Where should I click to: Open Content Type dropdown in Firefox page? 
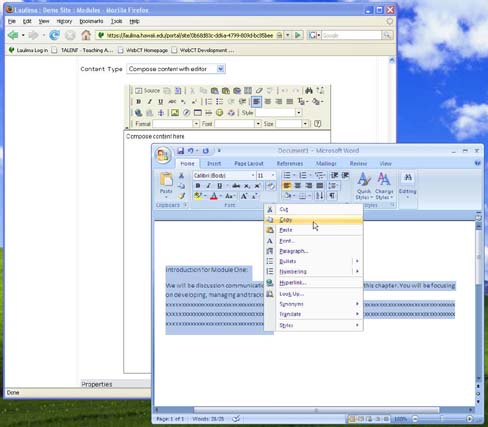click(x=176, y=69)
